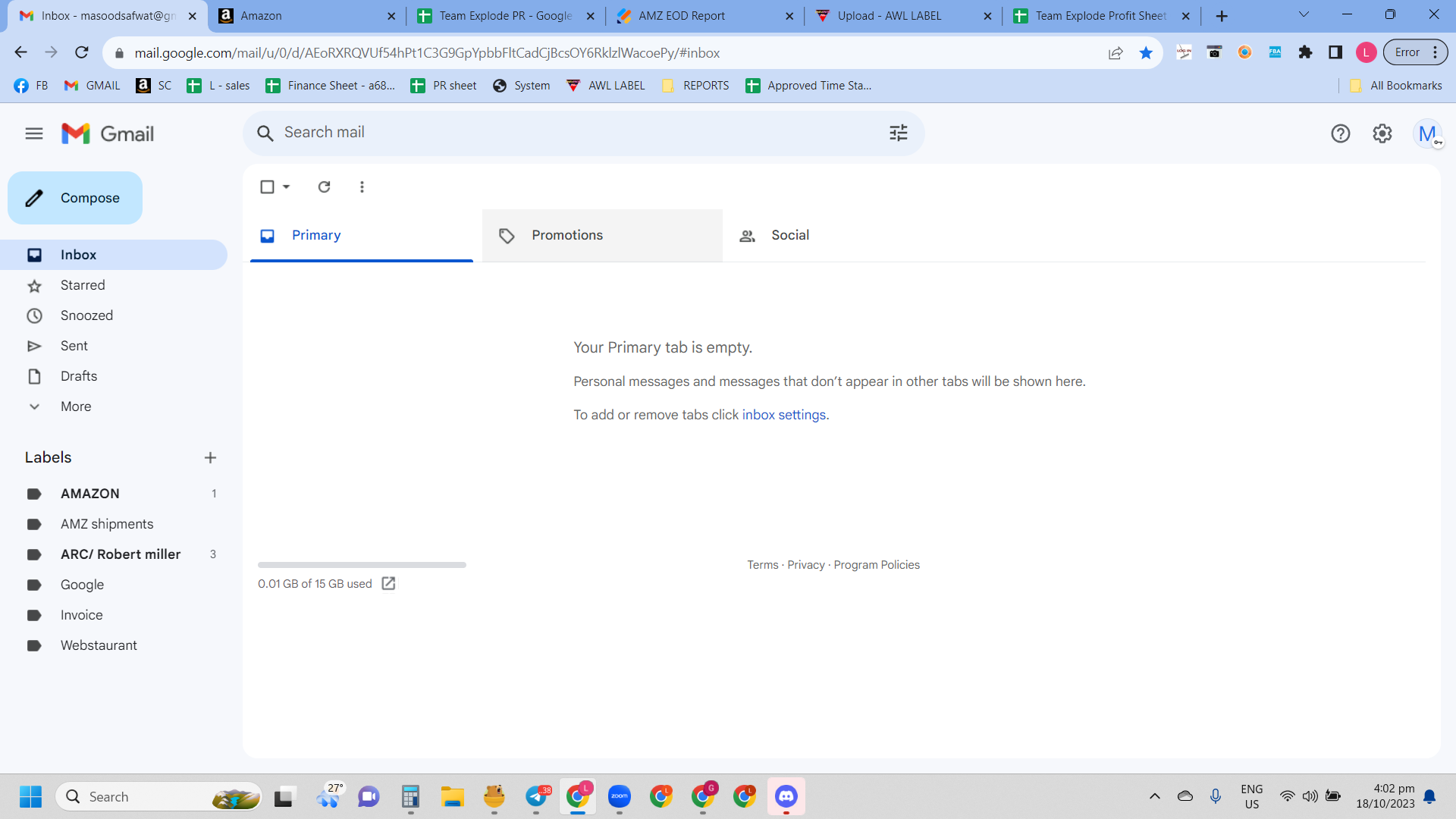Refresh the inbox with the reload icon
Viewport: 1456px width, 819px height.
(324, 187)
